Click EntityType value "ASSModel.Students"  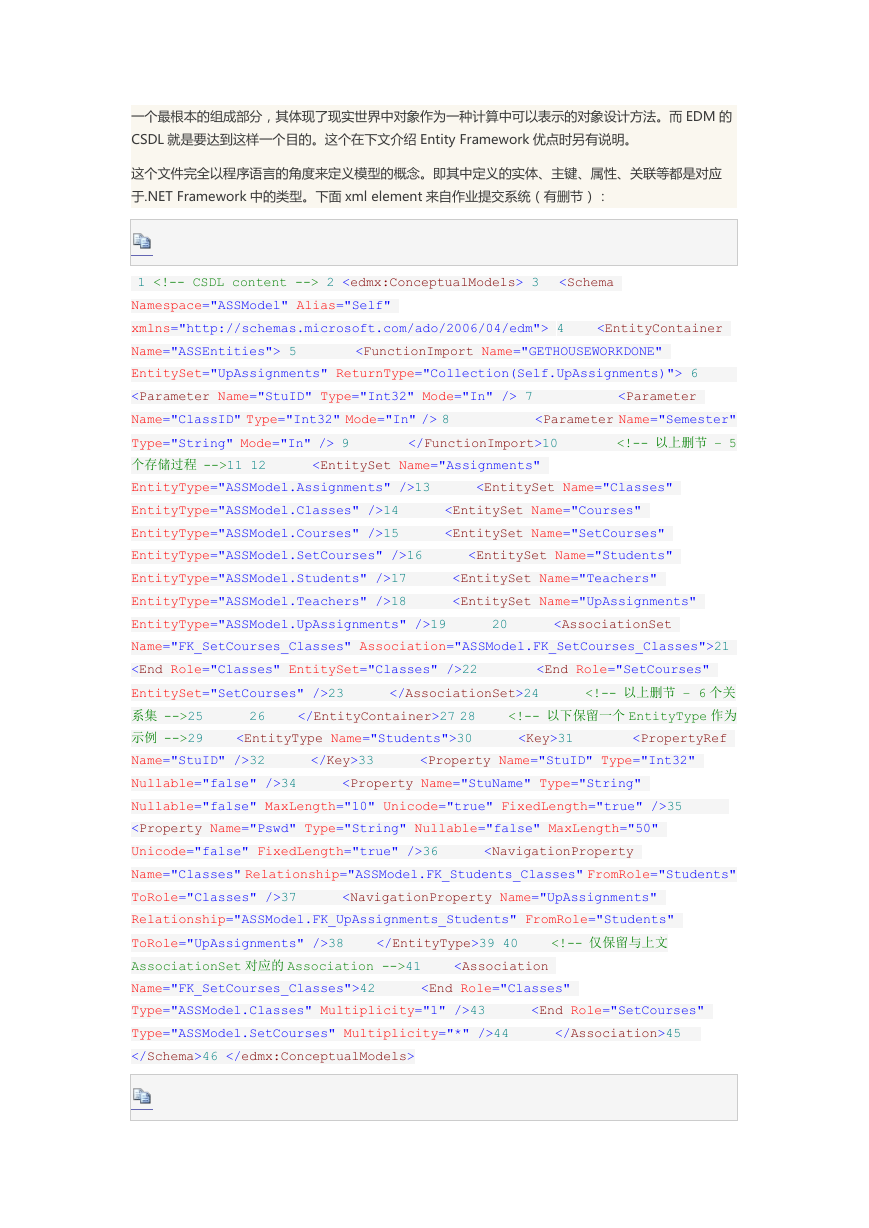[x=293, y=579]
